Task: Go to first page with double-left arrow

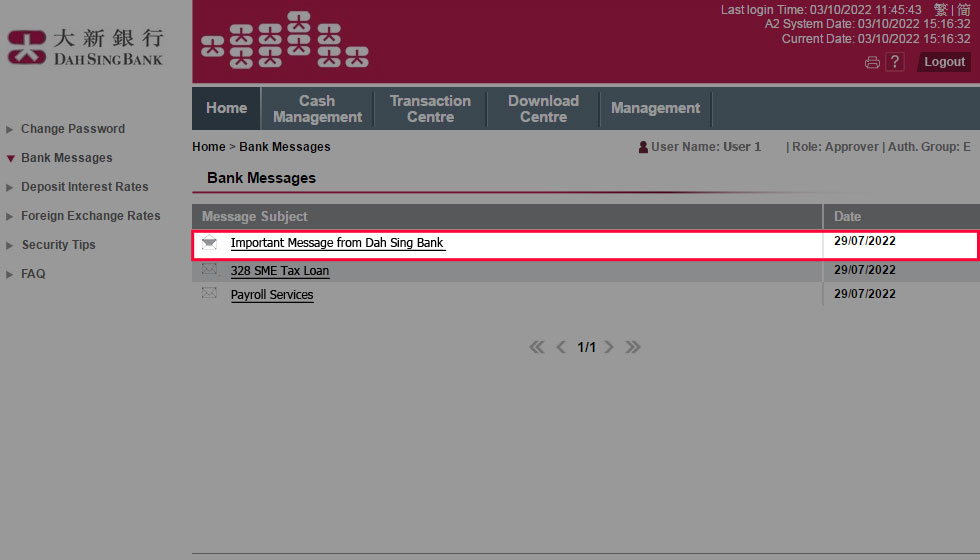Action: click(x=536, y=347)
